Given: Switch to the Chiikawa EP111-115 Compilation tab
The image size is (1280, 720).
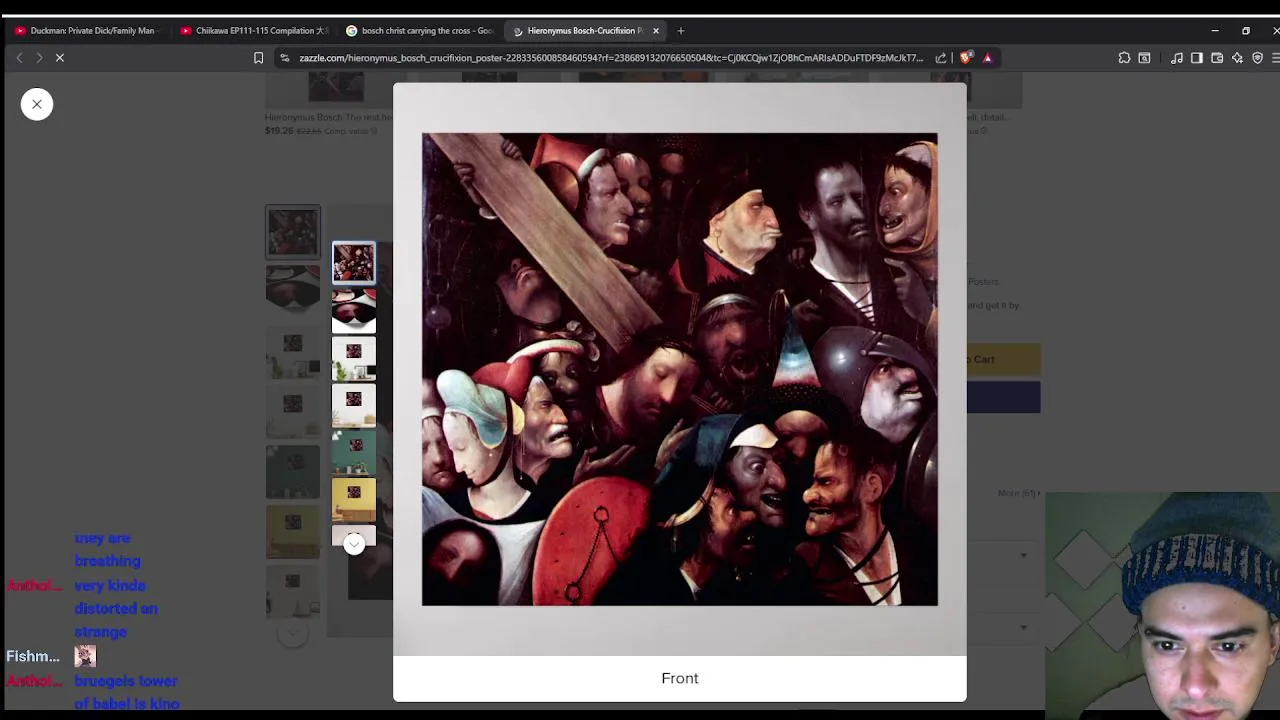Looking at the screenshot, I should [x=256, y=31].
